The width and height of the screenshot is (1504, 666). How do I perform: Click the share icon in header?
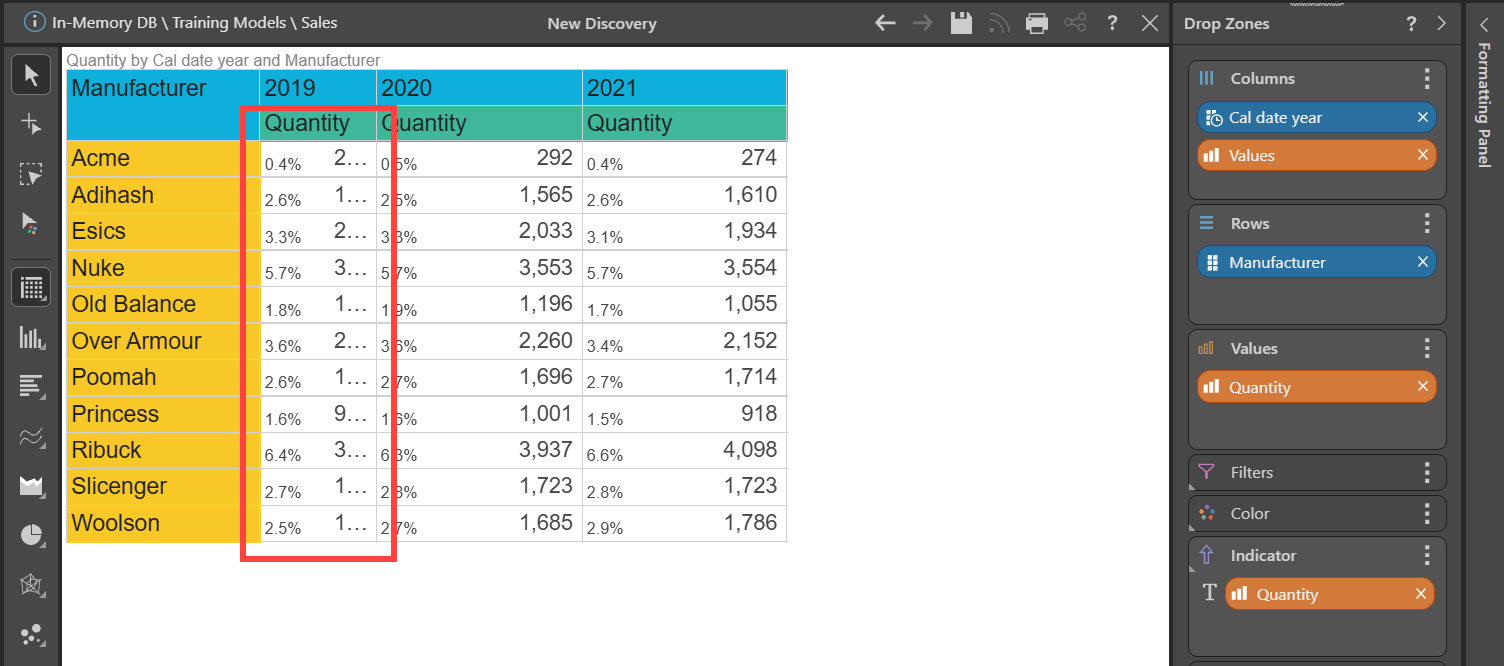tap(1075, 23)
